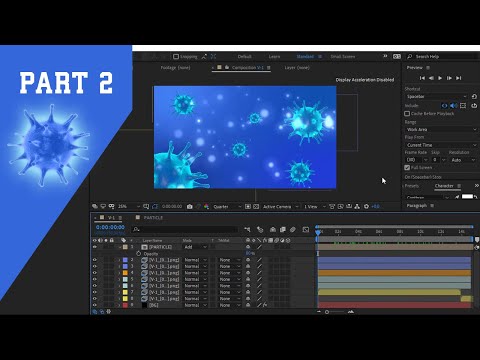Toggle overlays inclusion in preview
This screenshot has width=480, height=360.
[463, 106]
